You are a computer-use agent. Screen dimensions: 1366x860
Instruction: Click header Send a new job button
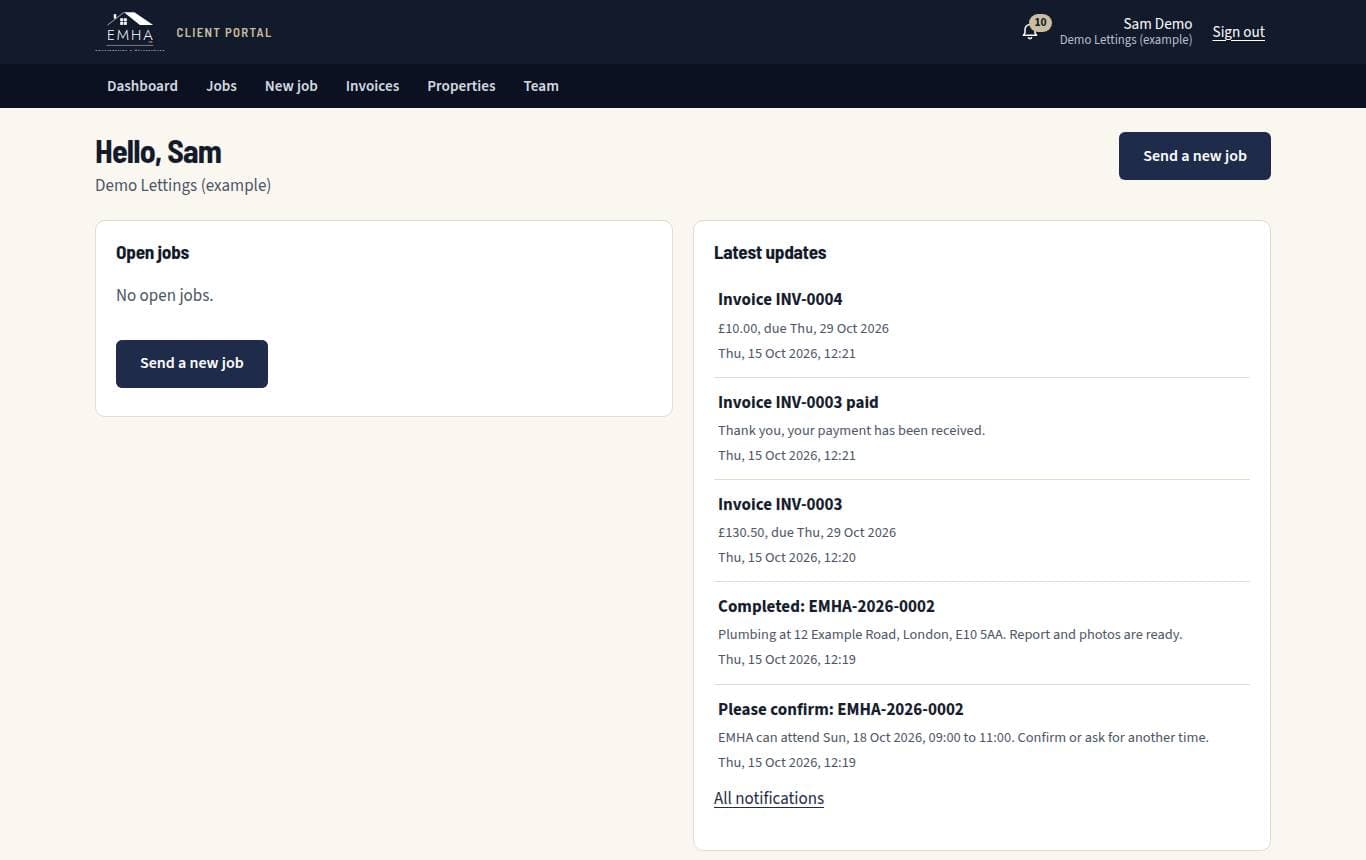(1194, 156)
